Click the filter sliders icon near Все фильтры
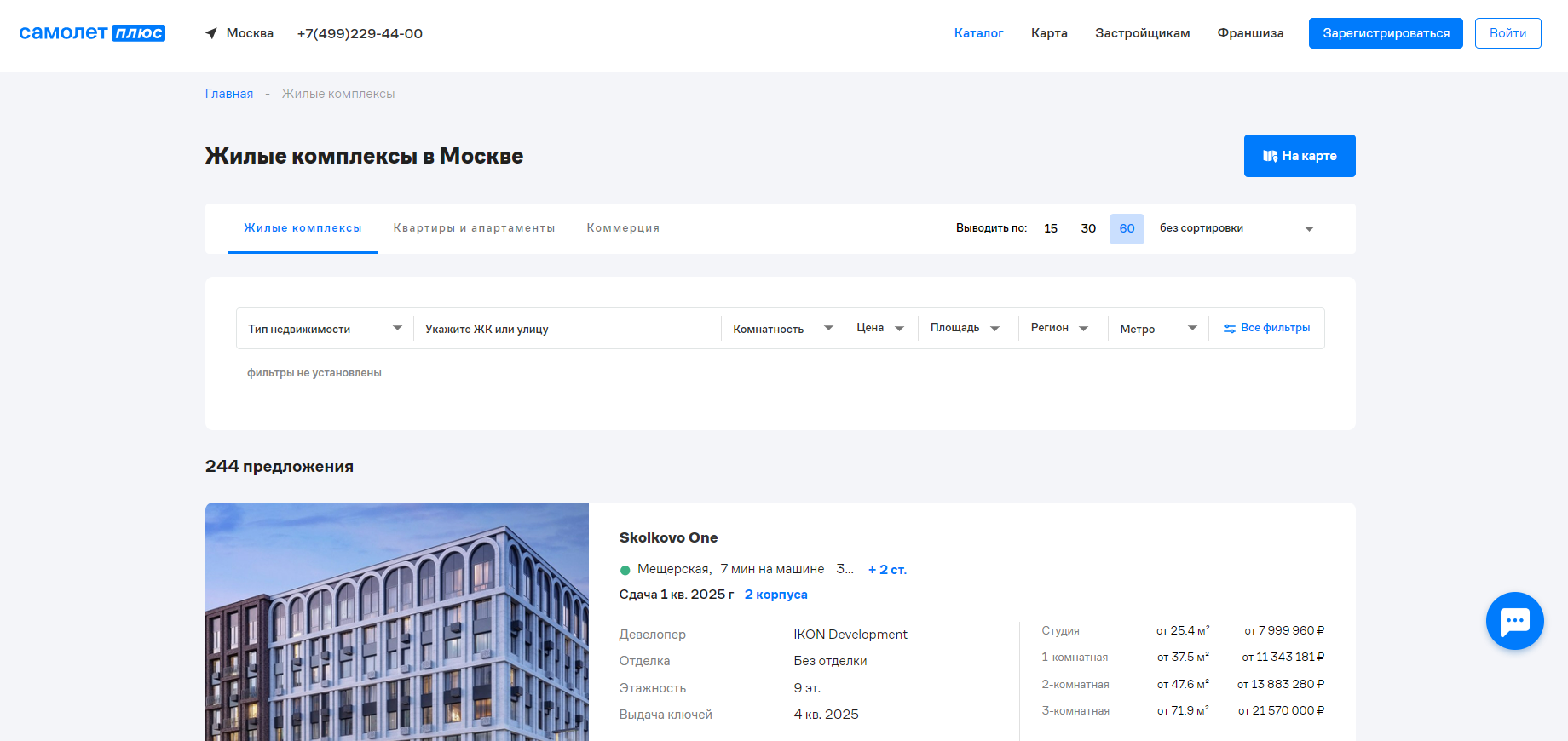The width and height of the screenshot is (1568, 741). (1230, 329)
